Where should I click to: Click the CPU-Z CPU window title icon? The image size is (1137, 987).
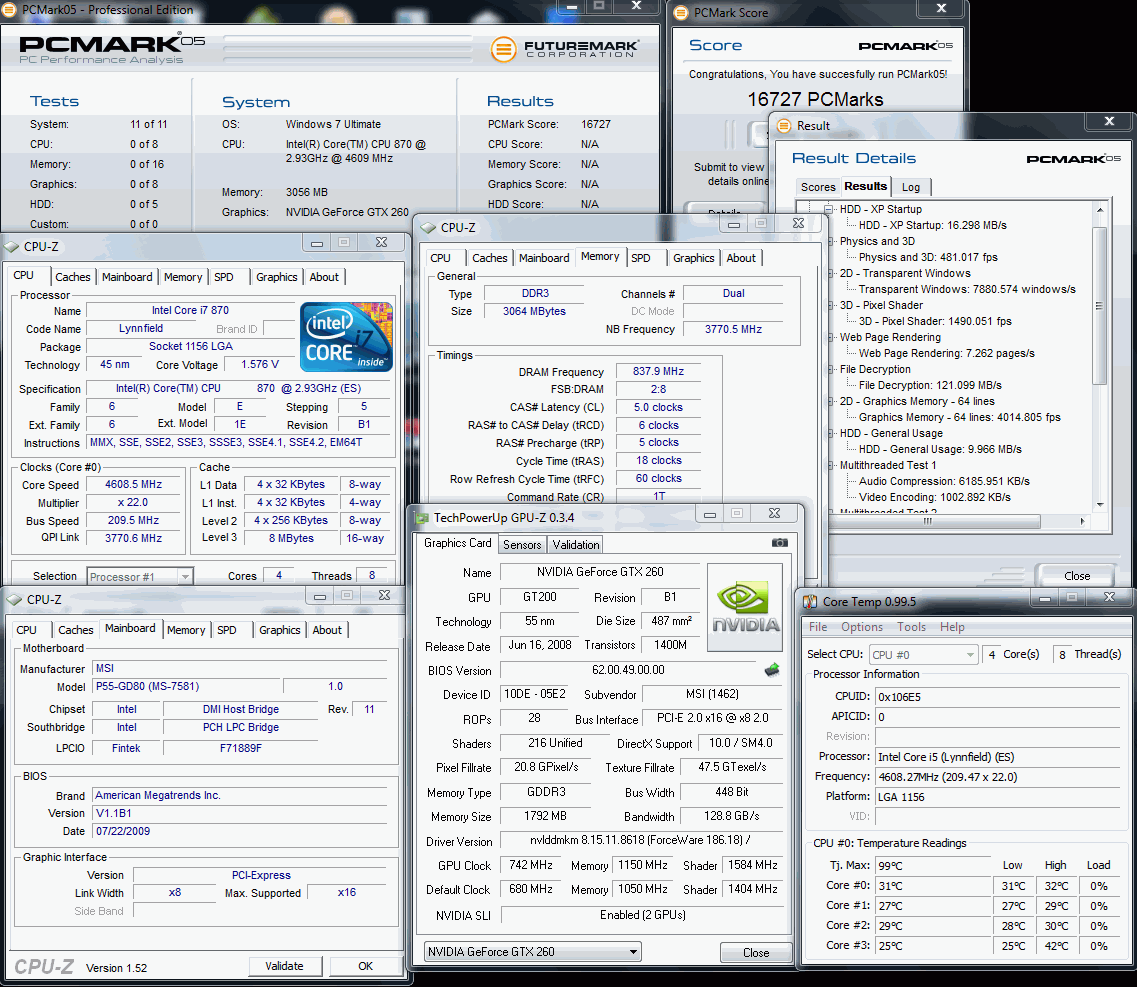pyautogui.click(x=11, y=247)
